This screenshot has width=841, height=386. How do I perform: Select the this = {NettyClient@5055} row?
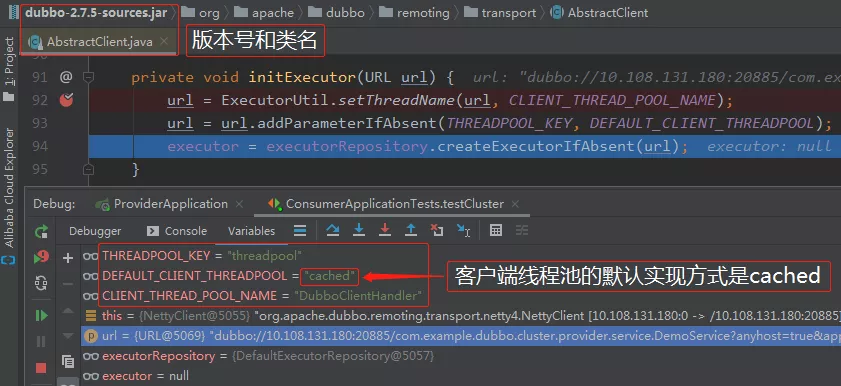[462, 316]
